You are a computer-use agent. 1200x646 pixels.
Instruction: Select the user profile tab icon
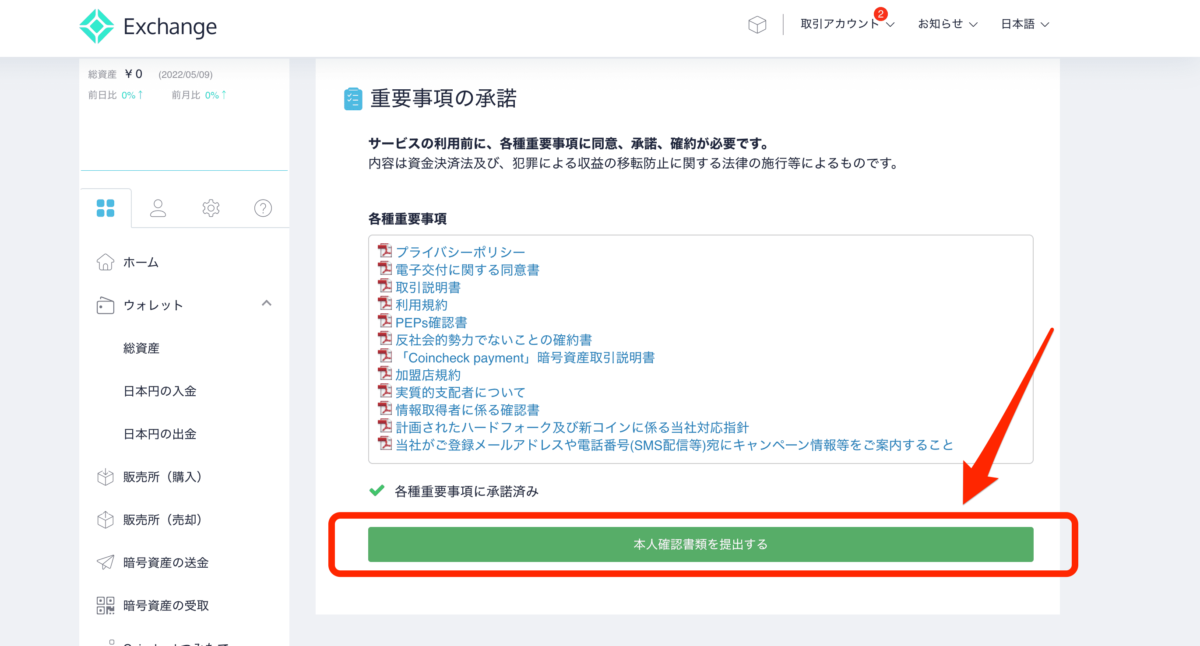coord(158,208)
